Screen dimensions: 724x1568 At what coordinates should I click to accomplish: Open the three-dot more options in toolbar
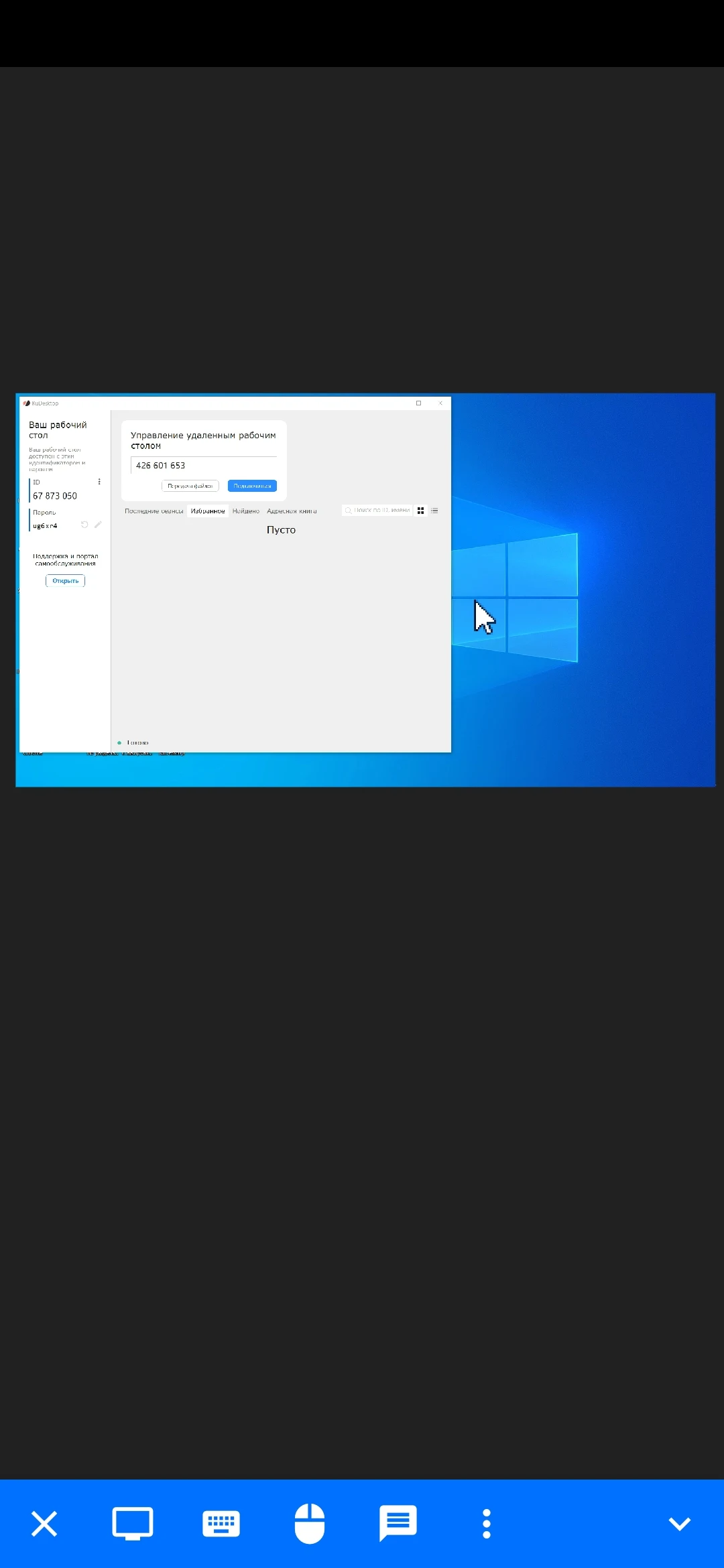click(487, 1523)
